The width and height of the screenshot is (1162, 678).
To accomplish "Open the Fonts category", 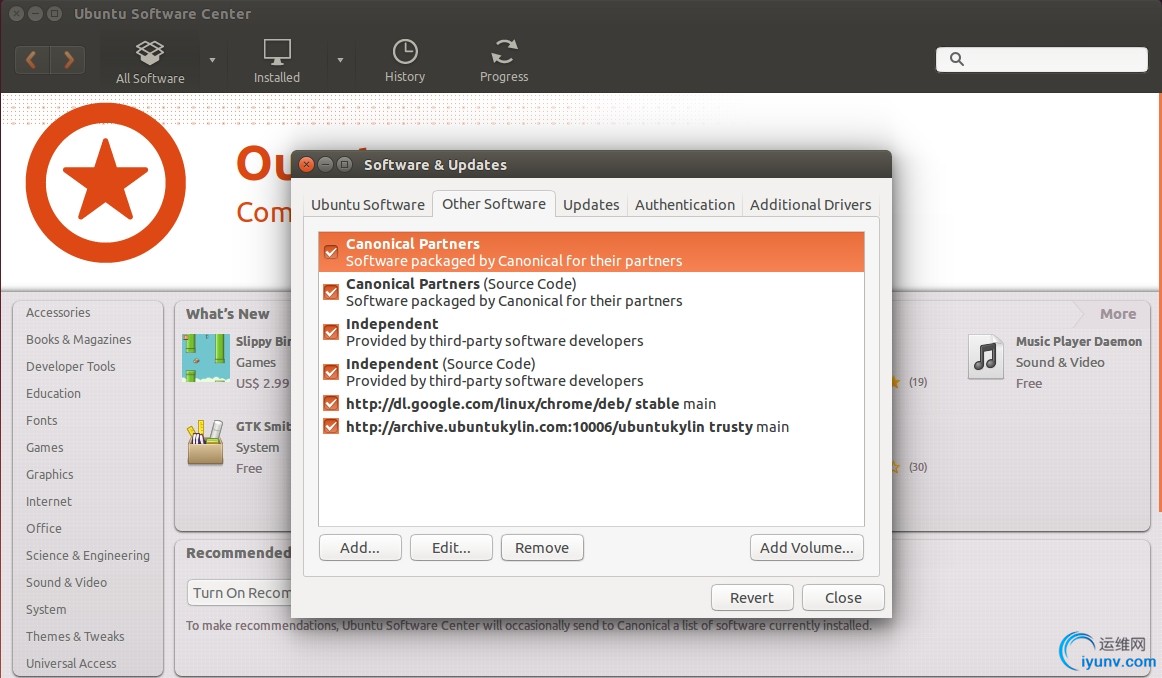I will click(x=42, y=421).
